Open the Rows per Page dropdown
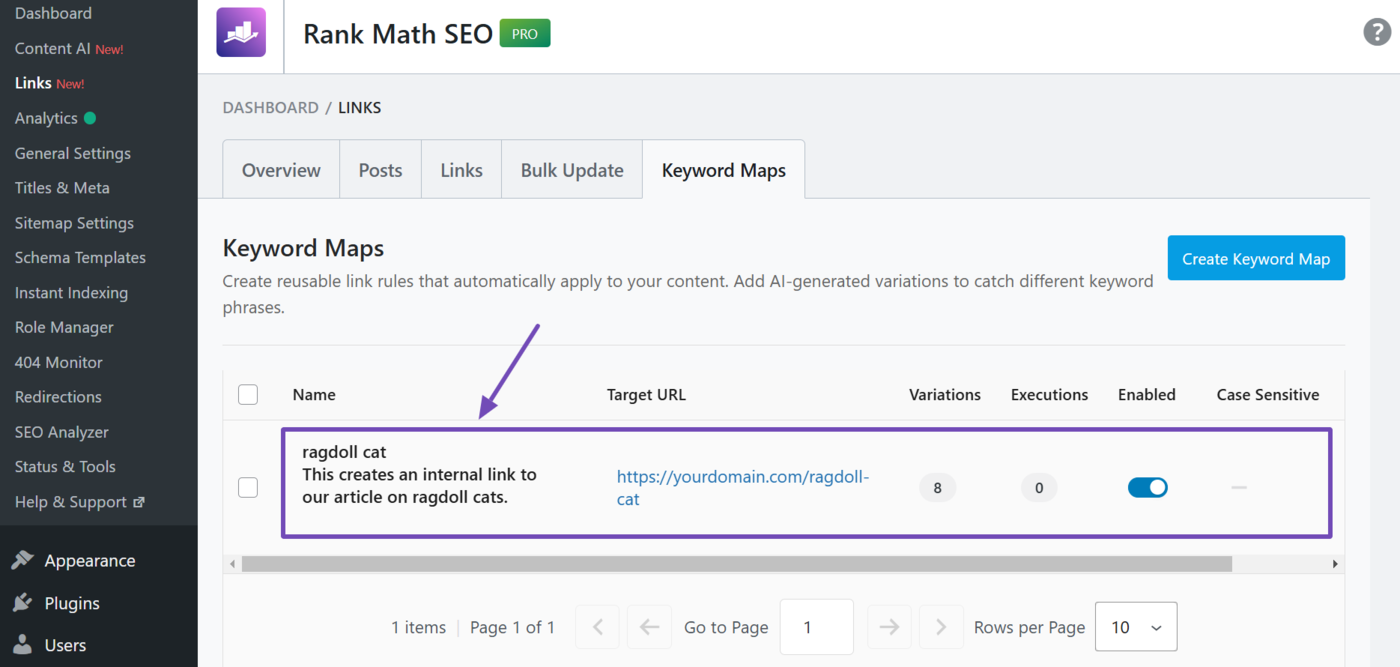The width and height of the screenshot is (1400, 667). point(1136,627)
